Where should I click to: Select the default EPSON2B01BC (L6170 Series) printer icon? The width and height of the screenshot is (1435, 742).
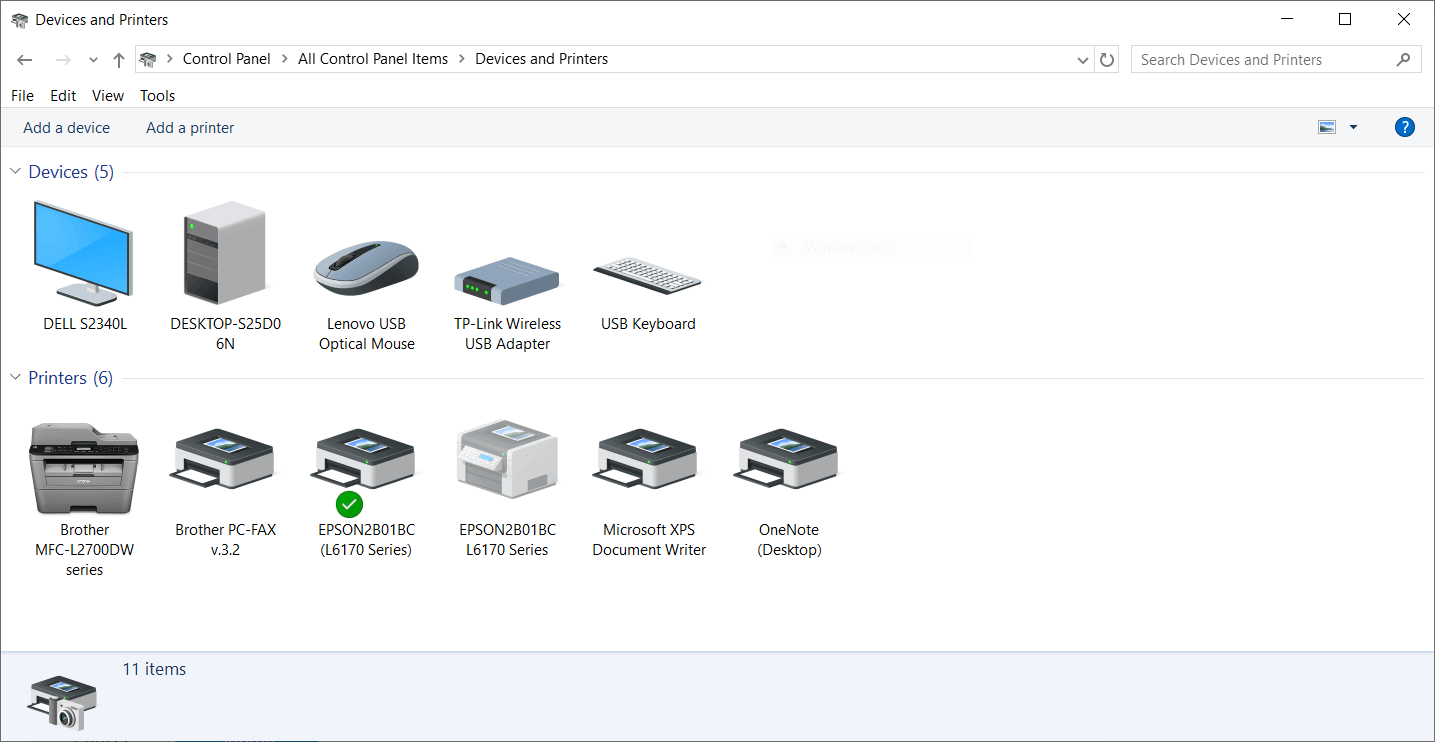365,460
